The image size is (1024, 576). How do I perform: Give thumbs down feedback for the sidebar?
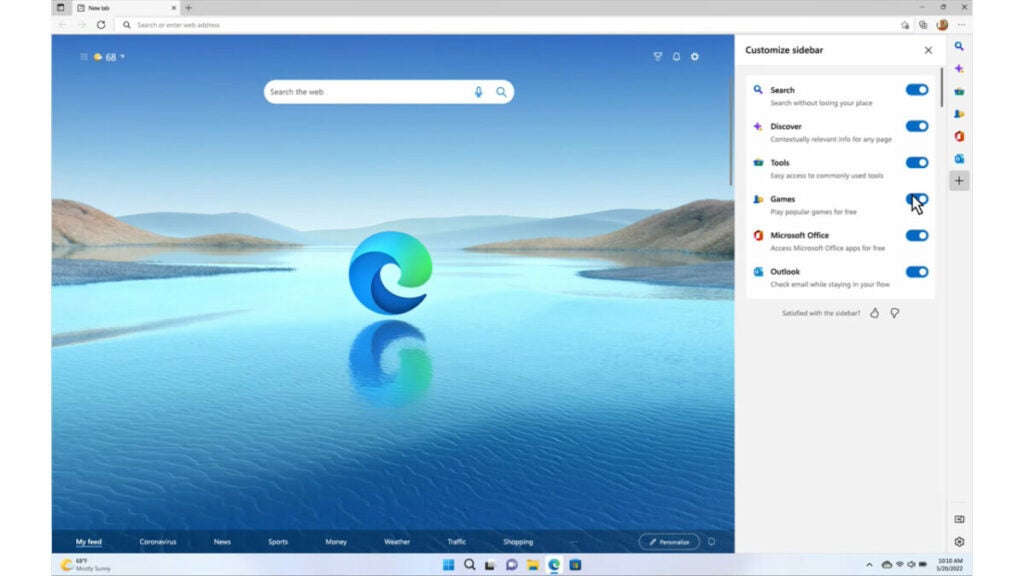click(x=895, y=313)
